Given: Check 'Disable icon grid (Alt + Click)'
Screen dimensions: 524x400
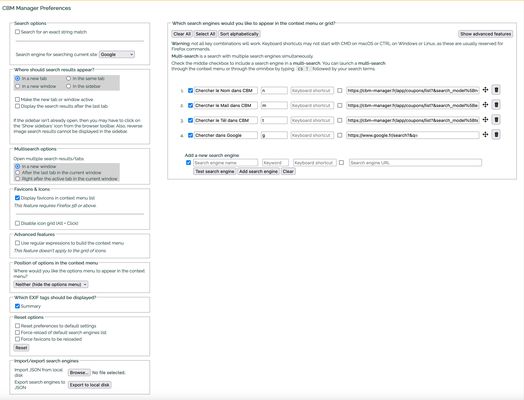Looking at the screenshot, I should tap(17, 223).
